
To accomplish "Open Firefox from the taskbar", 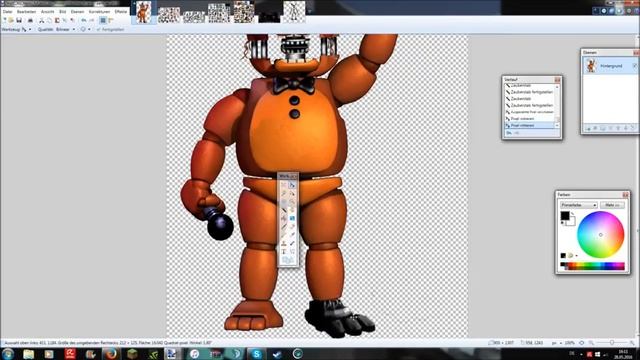I will 111,354.
